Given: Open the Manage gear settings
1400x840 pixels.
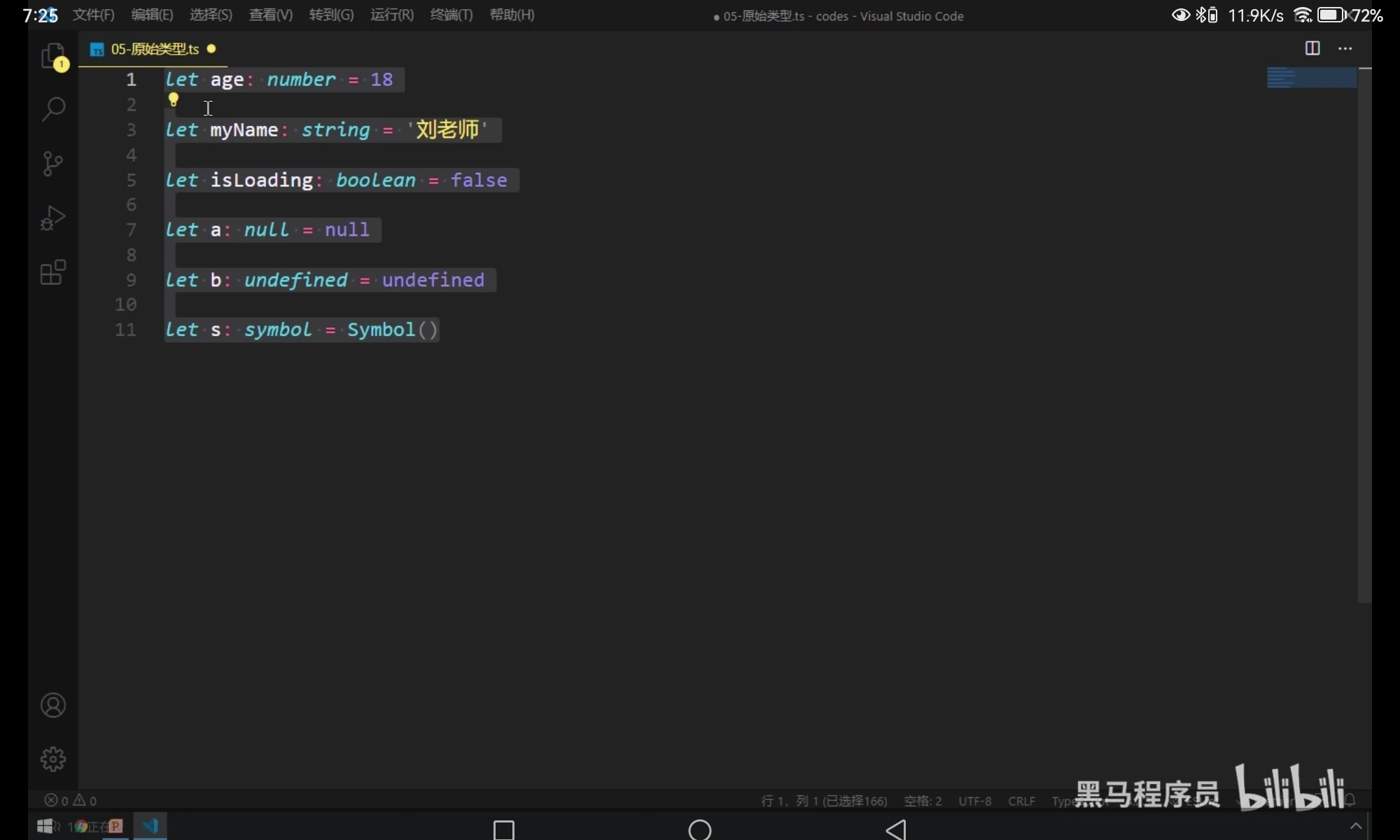Looking at the screenshot, I should click(53, 759).
